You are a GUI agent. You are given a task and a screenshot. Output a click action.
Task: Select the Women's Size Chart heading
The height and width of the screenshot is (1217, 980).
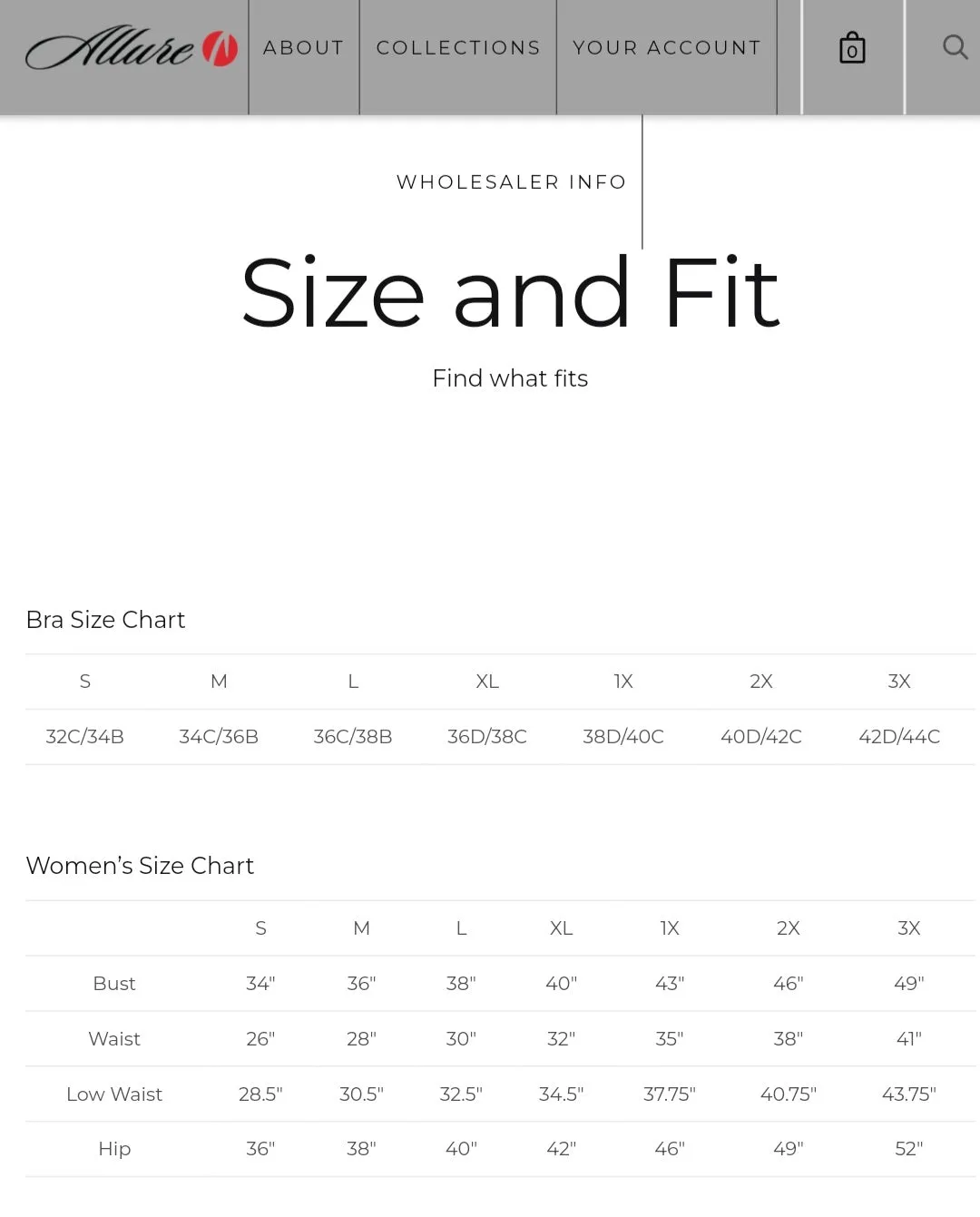(x=140, y=866)
